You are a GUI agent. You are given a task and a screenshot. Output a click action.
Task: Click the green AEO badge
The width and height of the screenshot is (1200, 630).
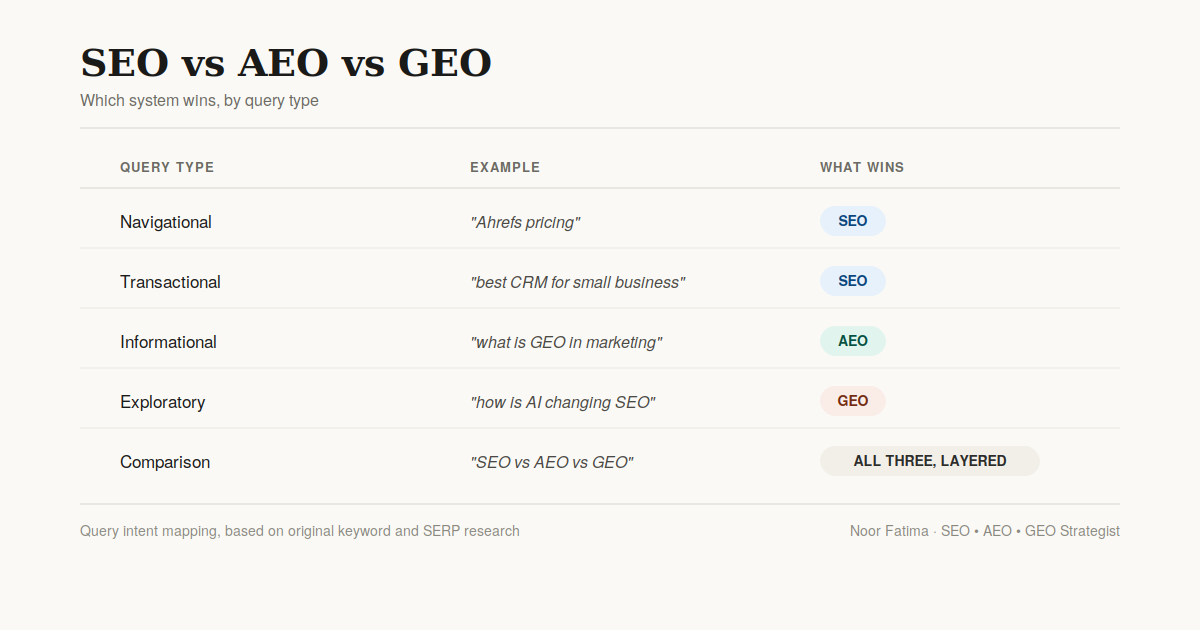(x=853, y=341)
